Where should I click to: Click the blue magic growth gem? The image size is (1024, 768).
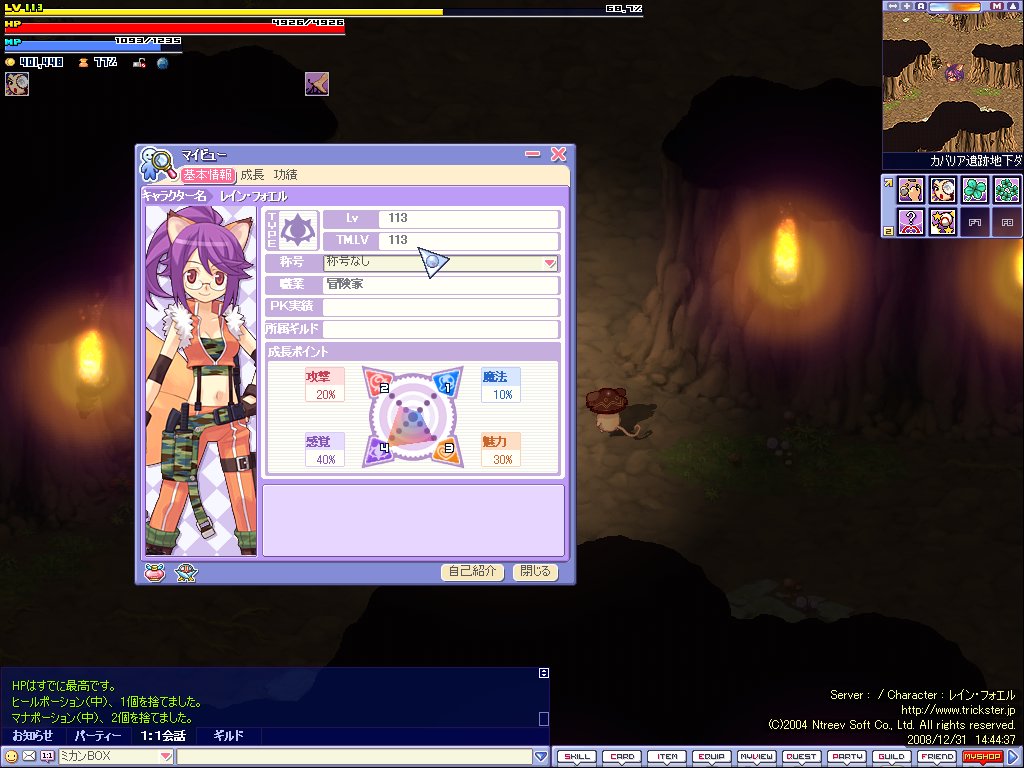click(x=447, y=382)
